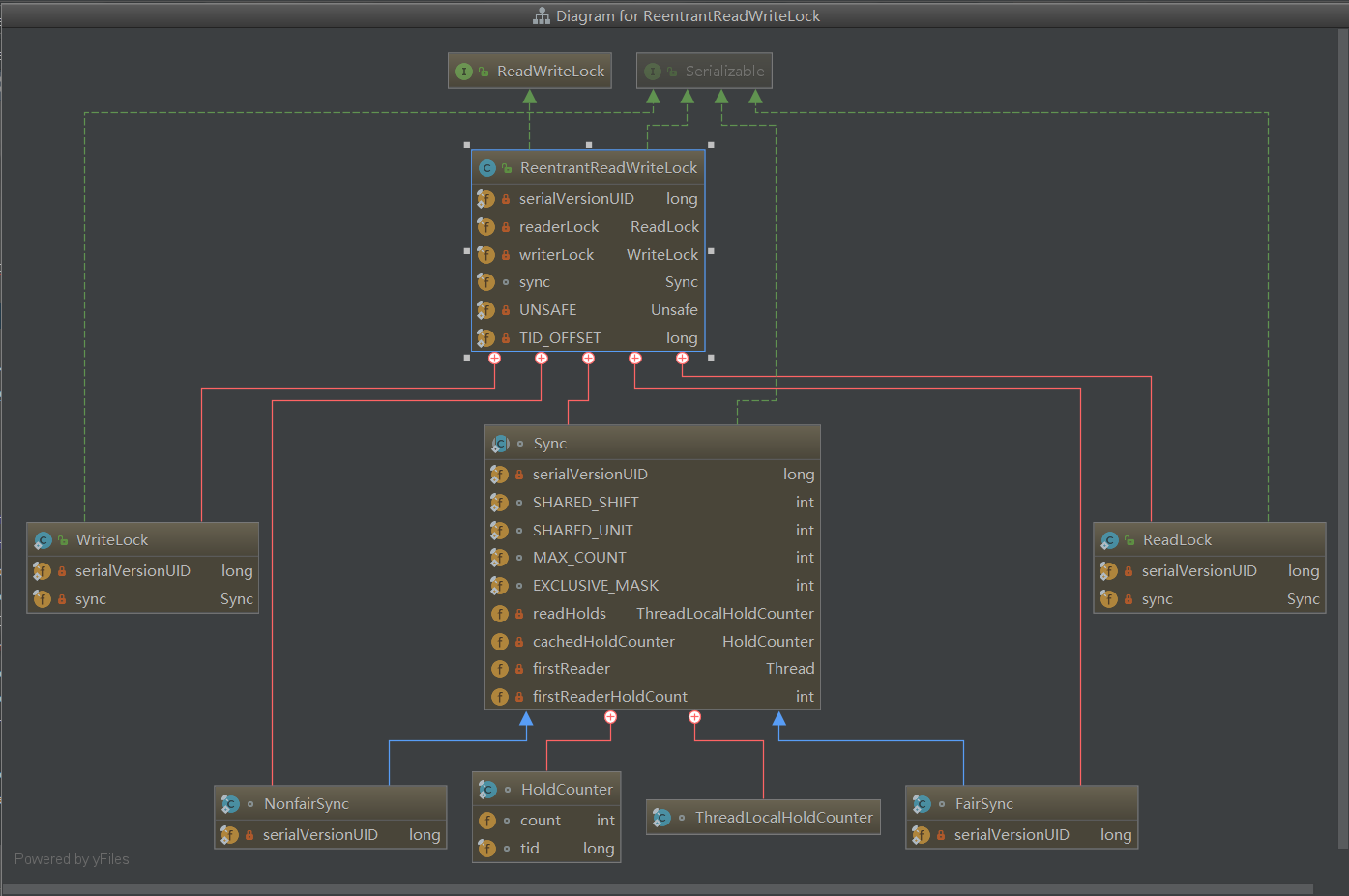1349x896 pixels.
Task: Click the Serializable interface icon
Action: pyautogui.click(x=653, y=72)
